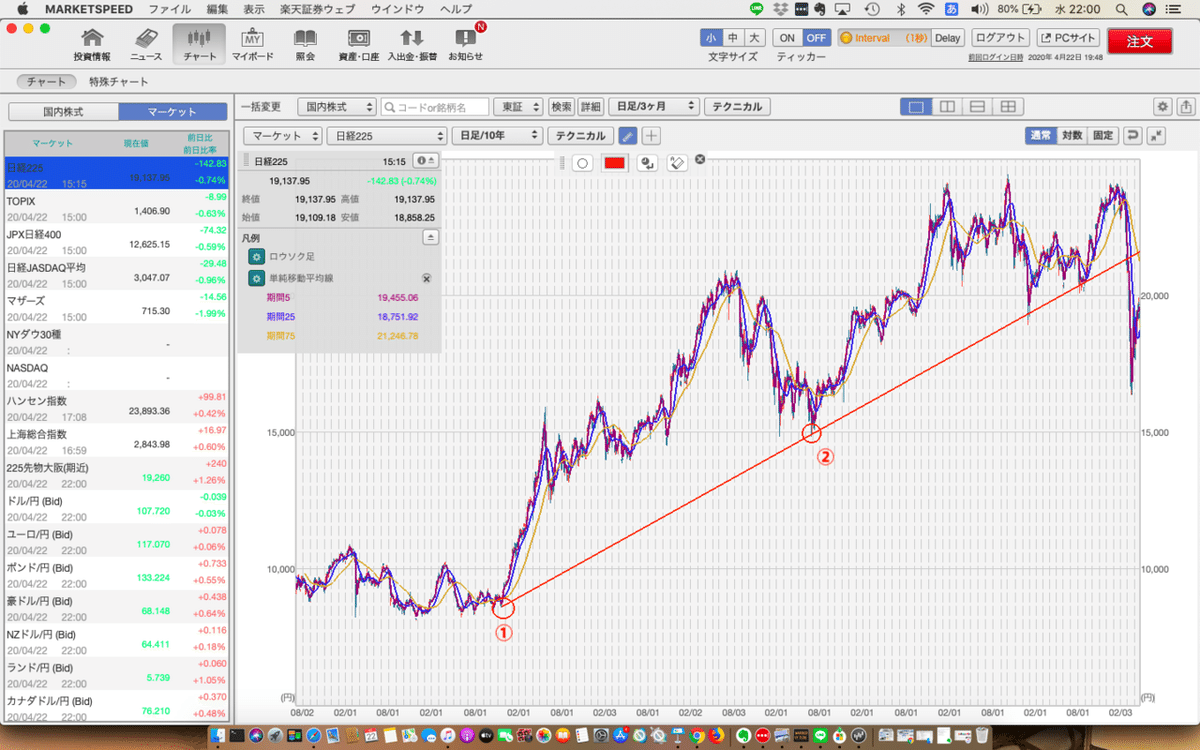The width and height of the screenshot is (1200, 750).
Task: Toggle the Delay button
Action: tap(948, 37)
